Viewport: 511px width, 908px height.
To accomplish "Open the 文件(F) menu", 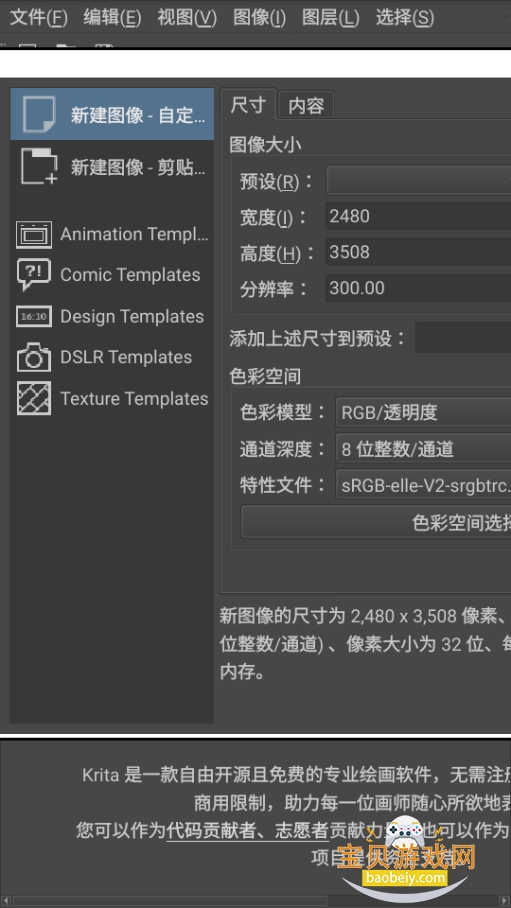I will click(39, 17).
